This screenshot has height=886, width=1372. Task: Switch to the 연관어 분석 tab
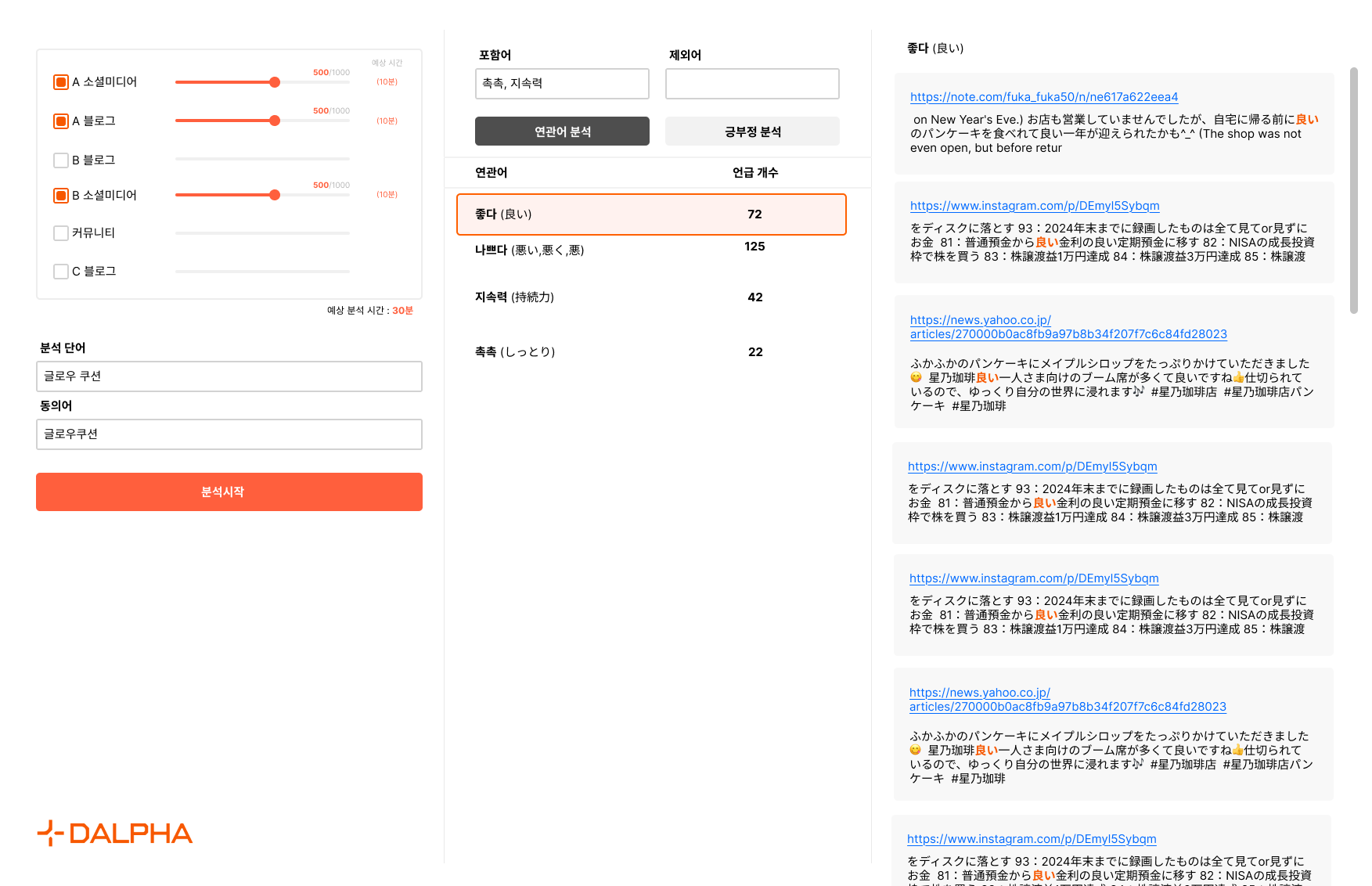tap(561, 131)
